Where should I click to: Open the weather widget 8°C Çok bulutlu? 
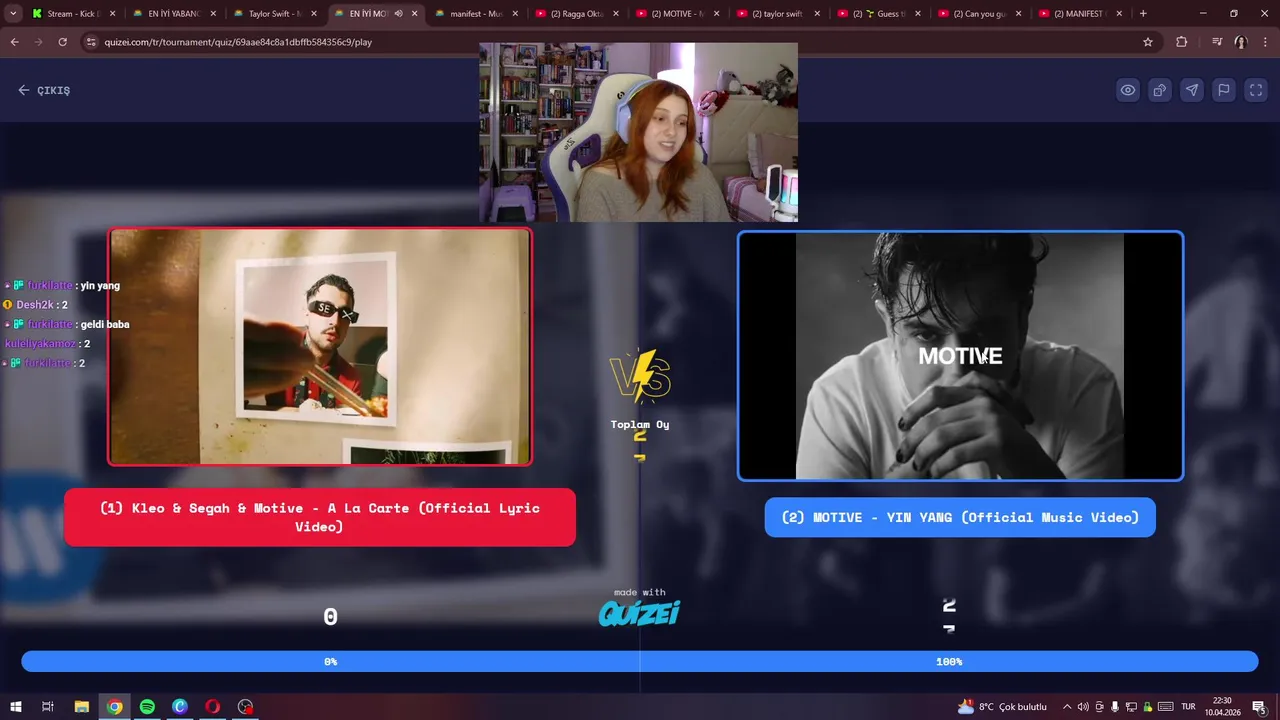(x=1002, y=707)
